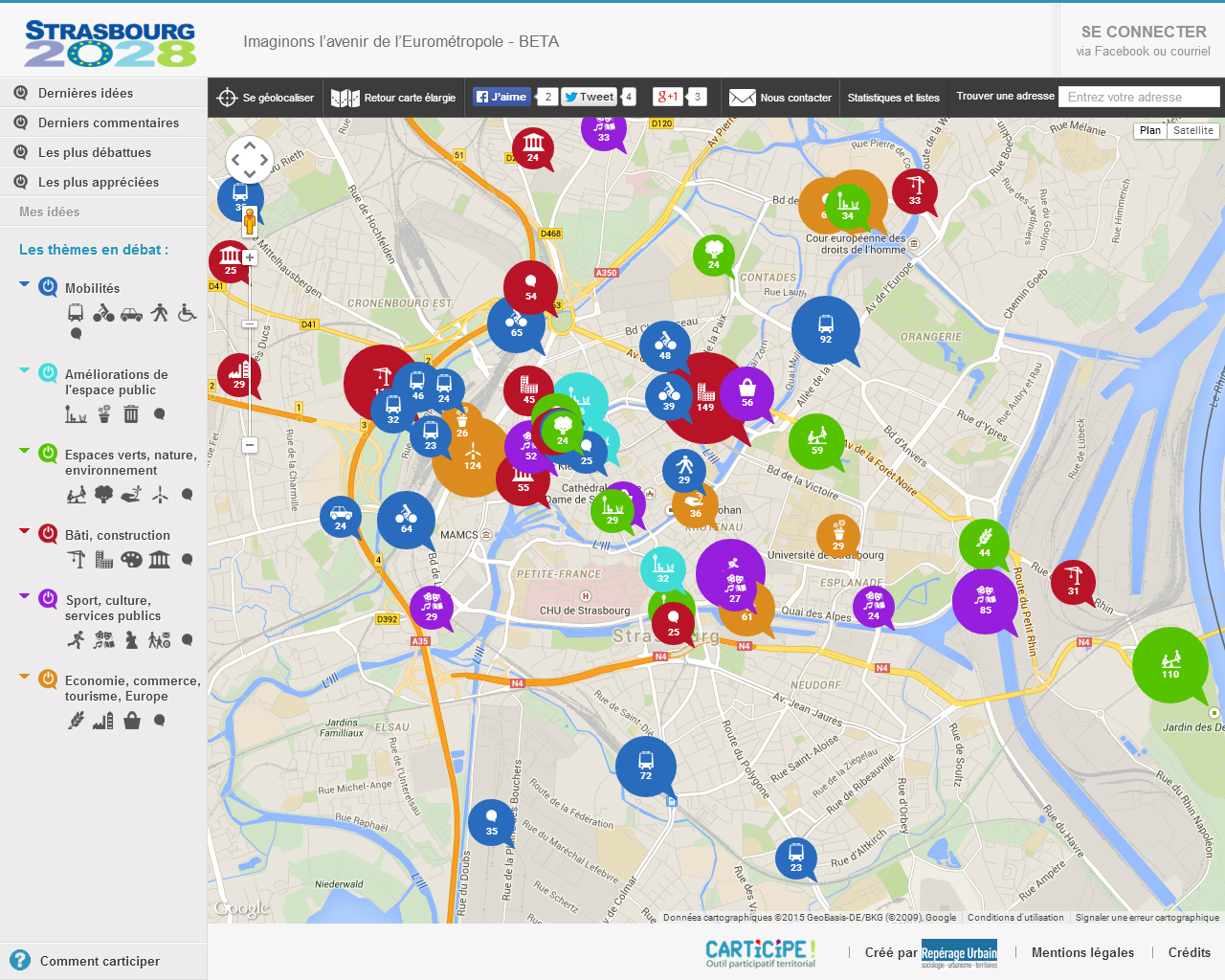Select the wheelchair accessibility filter icon
This screenshot has width=1225, height=980.
[x=188, y=313]
